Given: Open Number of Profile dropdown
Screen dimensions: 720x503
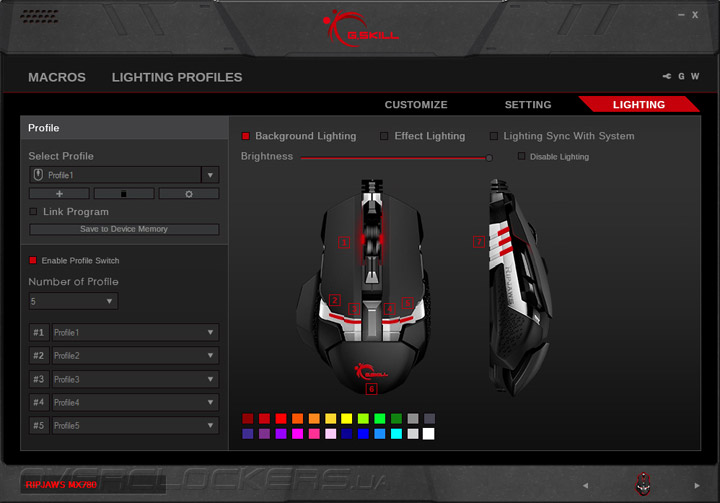Looking at the screenshot, I should [73, 301].
